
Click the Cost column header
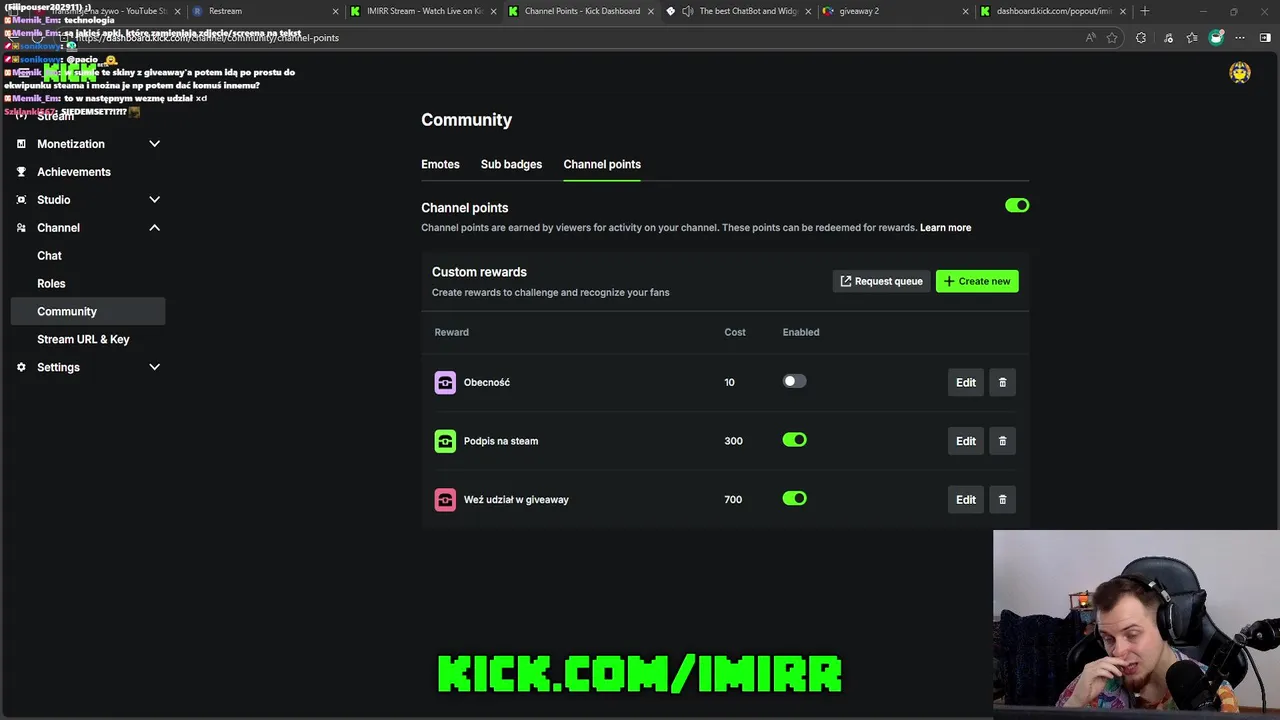(735, 332)
